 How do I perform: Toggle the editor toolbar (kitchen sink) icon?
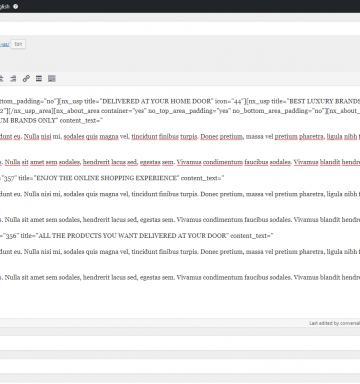52,79
